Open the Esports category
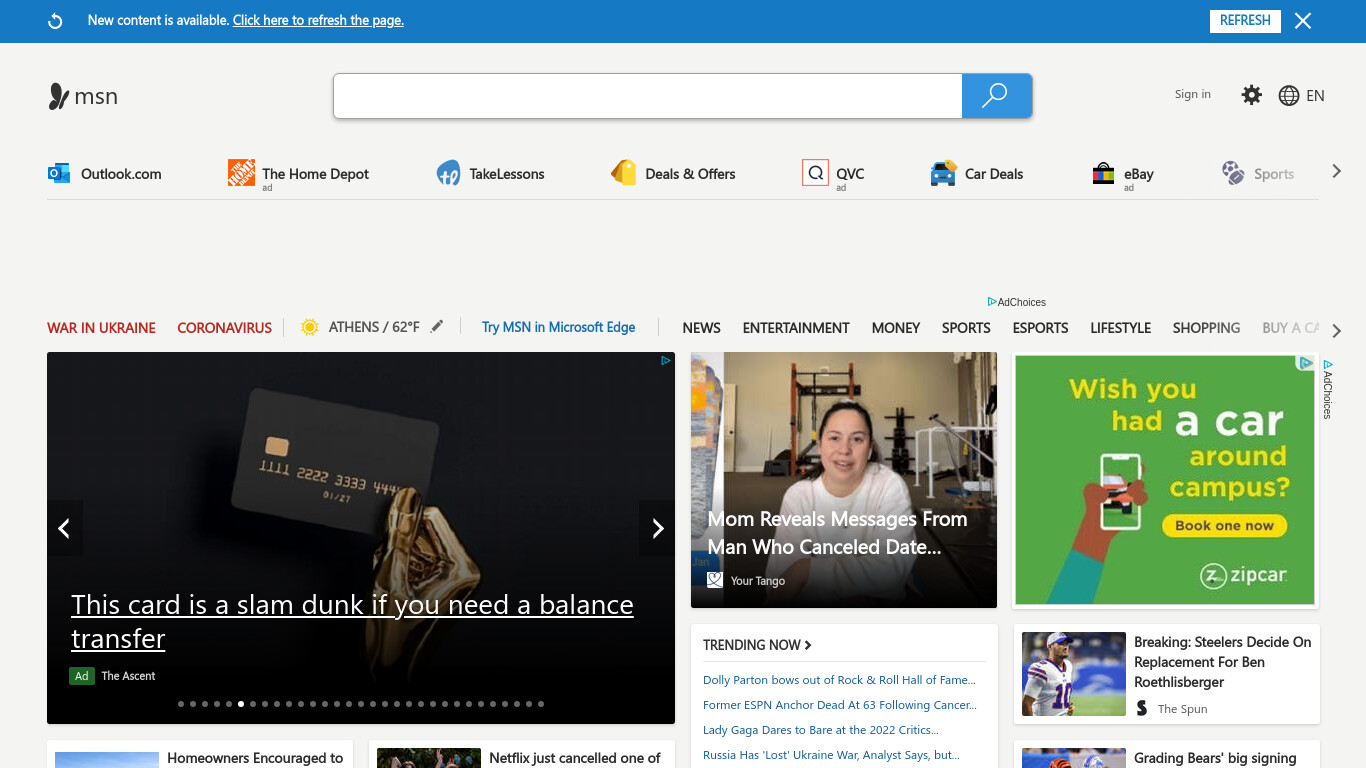 click(x=1040, y=328)
